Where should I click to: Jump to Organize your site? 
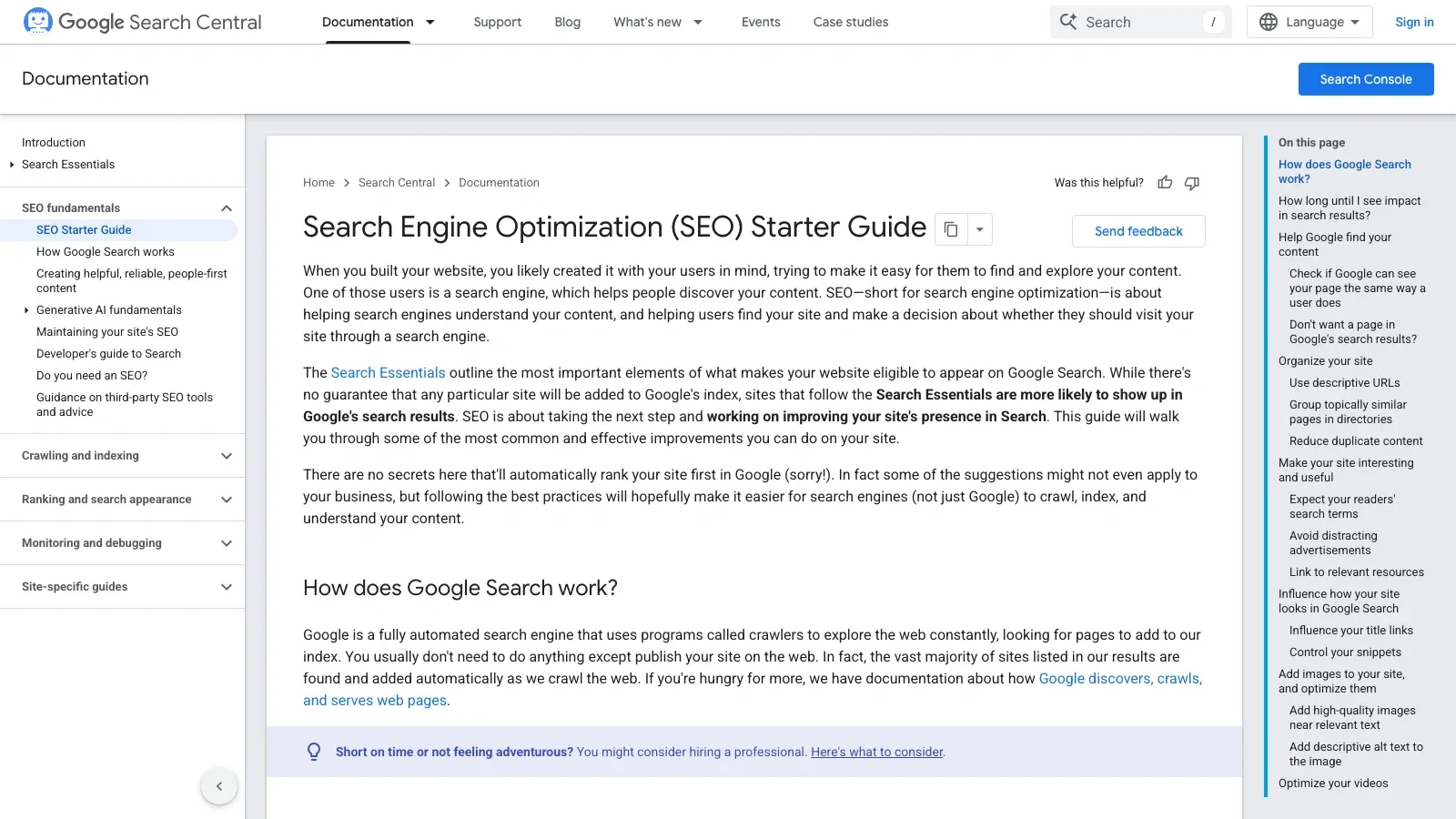pyautogui.click(x=1326, y=361)
